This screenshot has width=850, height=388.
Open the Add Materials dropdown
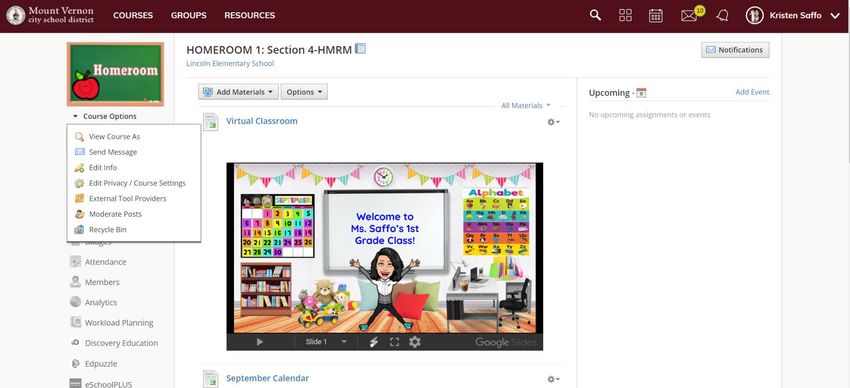[239, 92]
